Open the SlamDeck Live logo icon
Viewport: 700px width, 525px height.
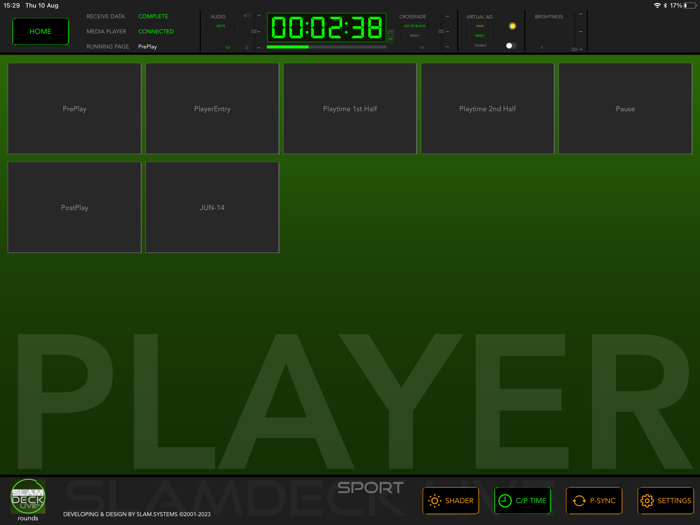click(28, 496)
